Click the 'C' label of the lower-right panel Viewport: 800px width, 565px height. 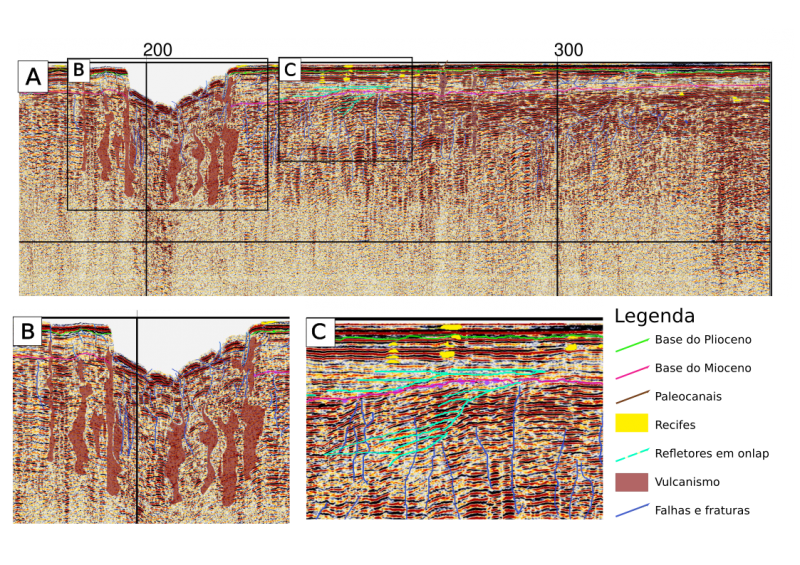pos(319,331)
